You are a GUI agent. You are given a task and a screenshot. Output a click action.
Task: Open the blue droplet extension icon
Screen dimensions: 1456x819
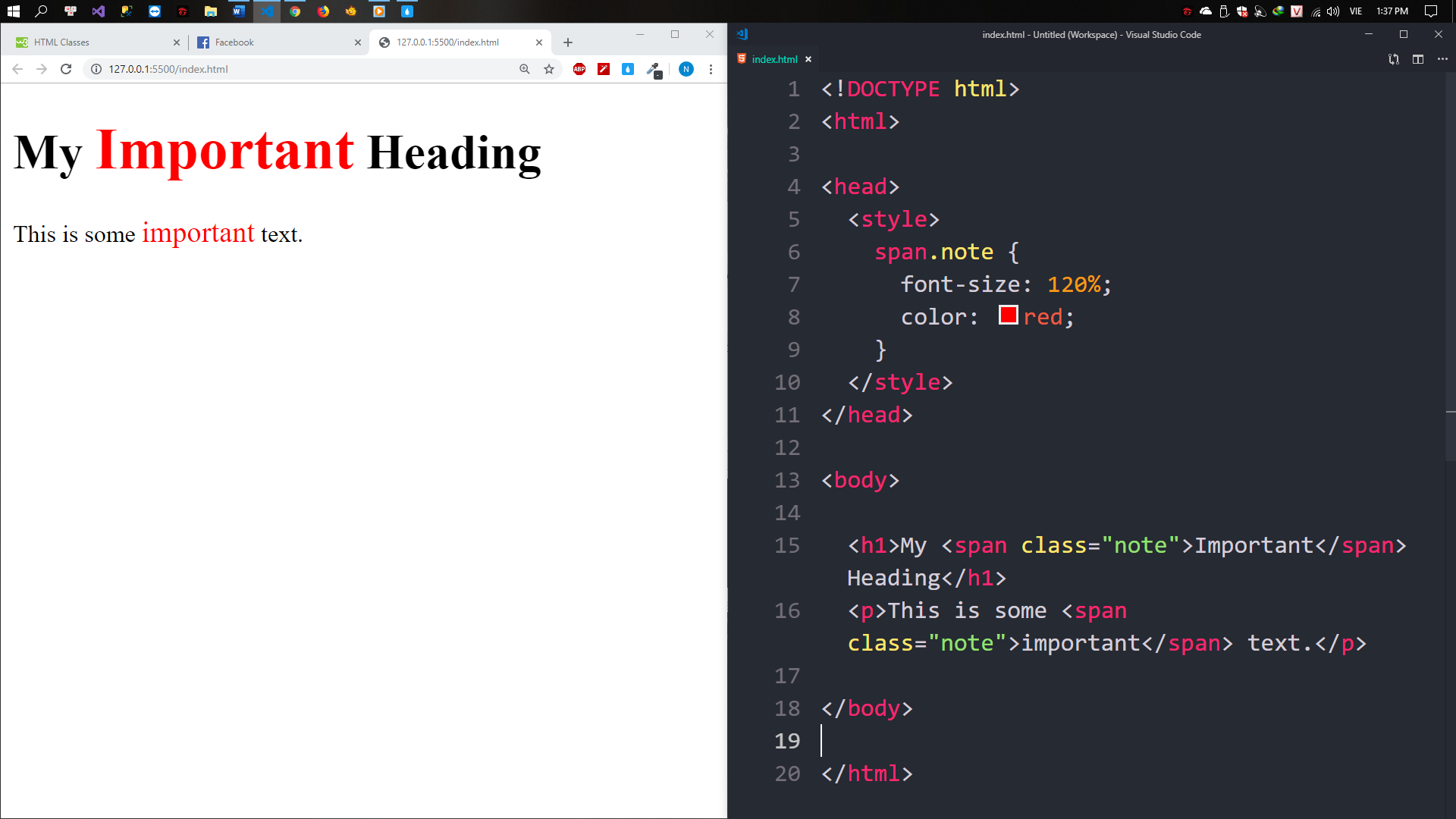(x=628, y=69)
